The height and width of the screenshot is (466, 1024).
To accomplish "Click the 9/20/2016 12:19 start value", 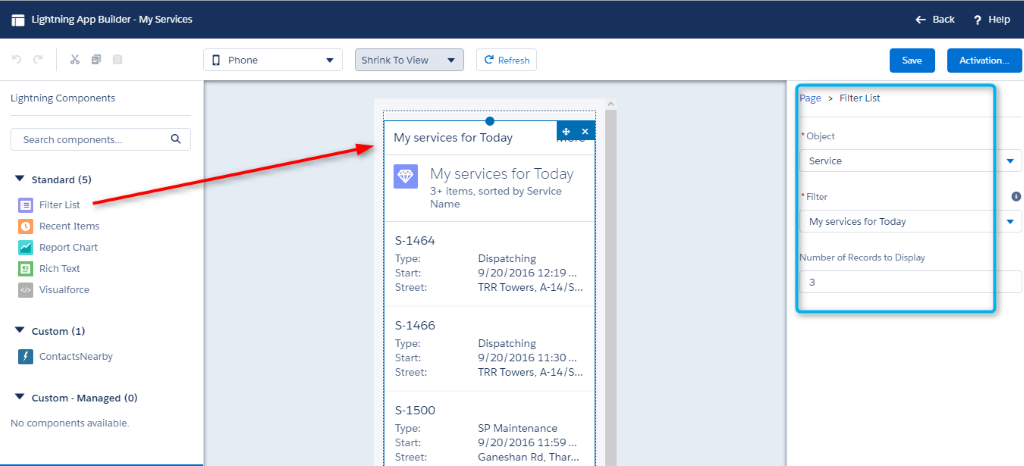I will pyautogui.click(x=528, y=273).
